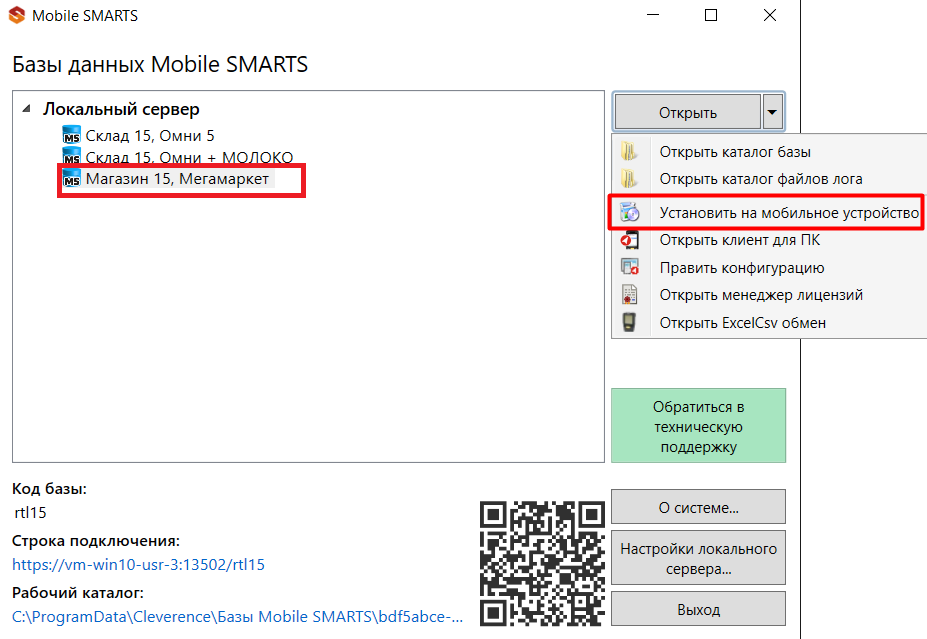Select the Локальный сервер root label
The height and width of the screenshot is (639, 927).
click(x=121, y=109)
